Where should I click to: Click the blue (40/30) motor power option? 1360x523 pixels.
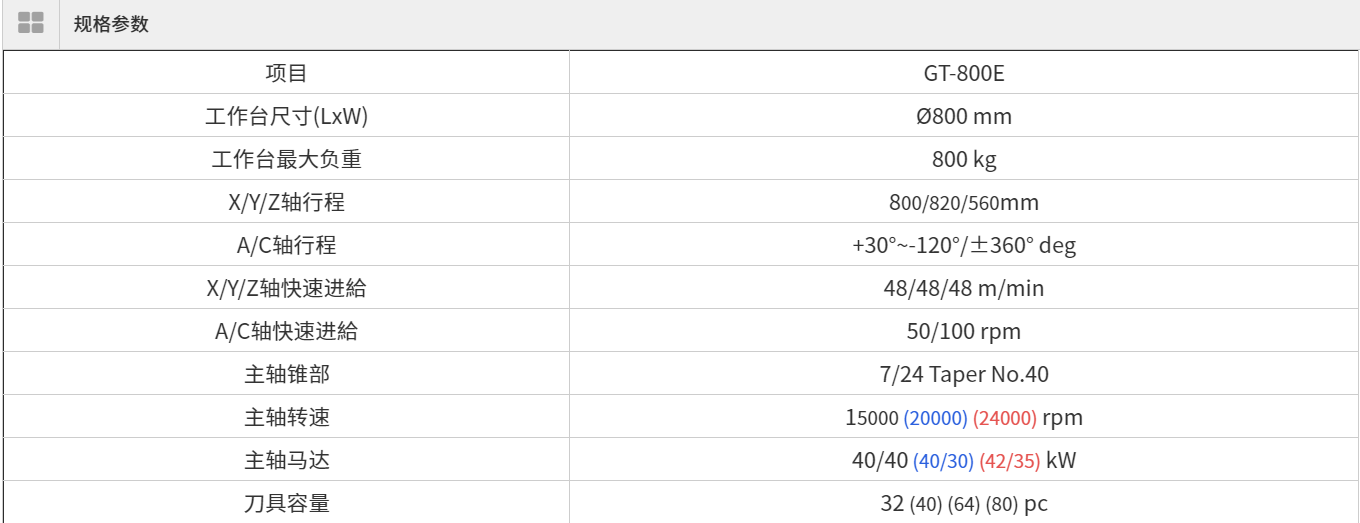(942, 461)
